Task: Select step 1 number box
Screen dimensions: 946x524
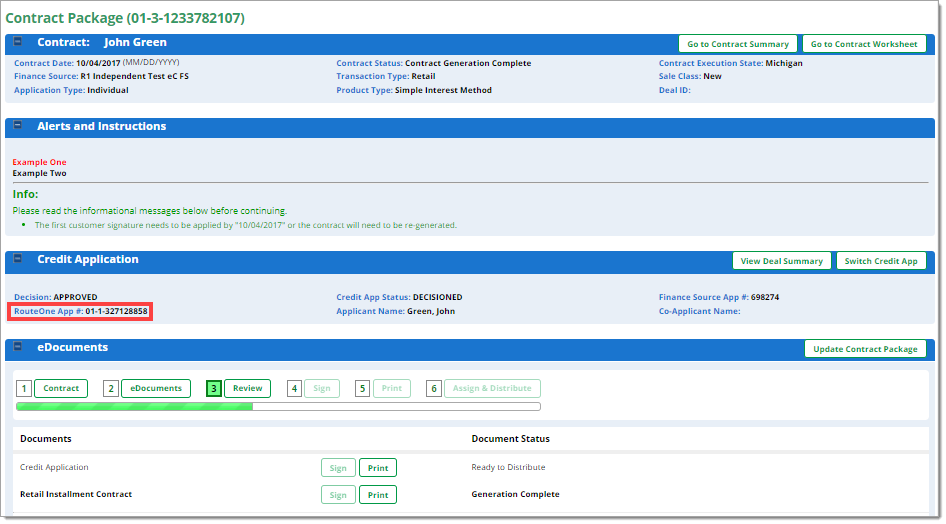Action: tap(24, 389)
